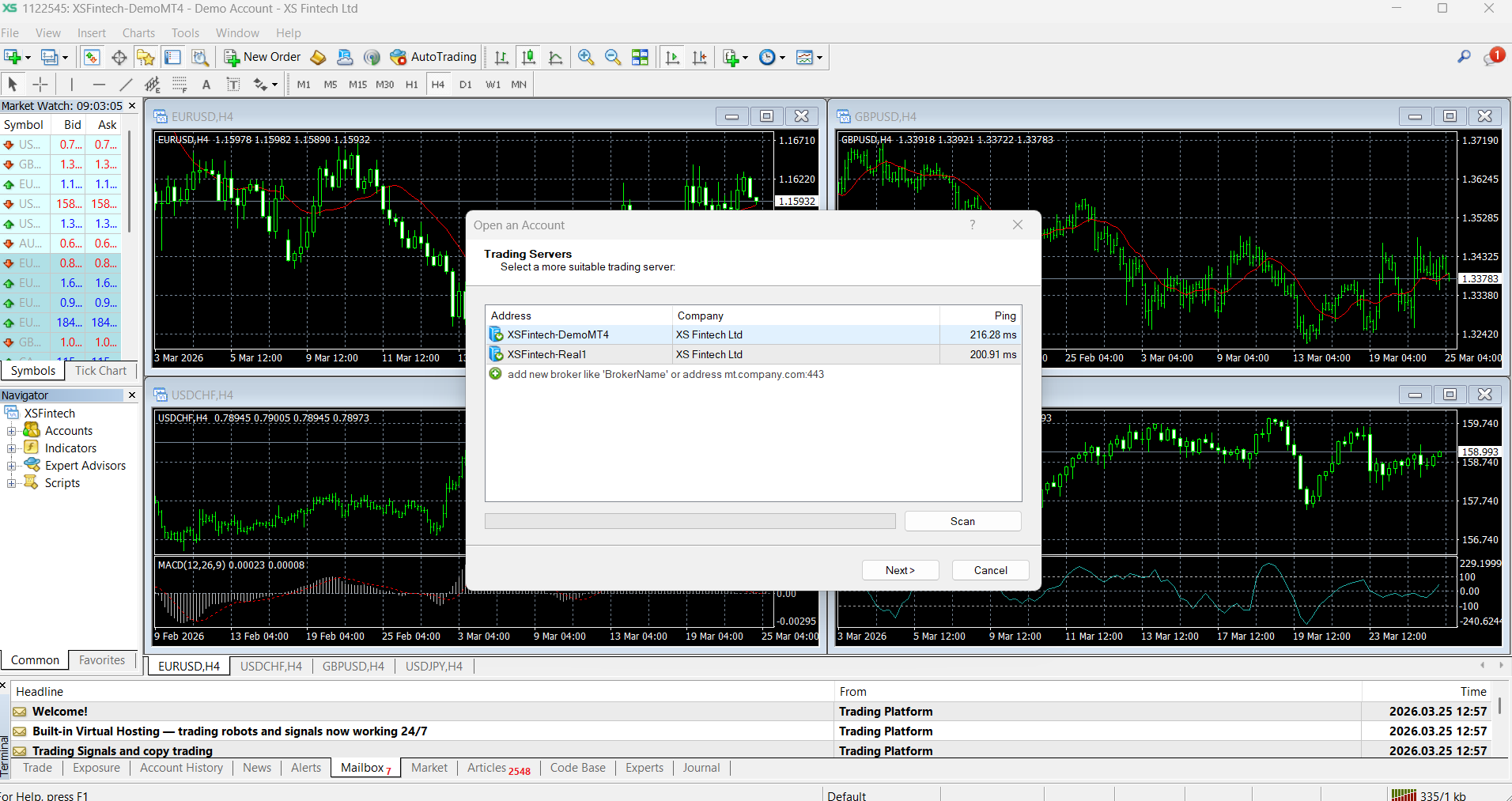Screen dimensions: 1512x801
Task: Click the zoom in magnifier icon
Action: [586, 57]
